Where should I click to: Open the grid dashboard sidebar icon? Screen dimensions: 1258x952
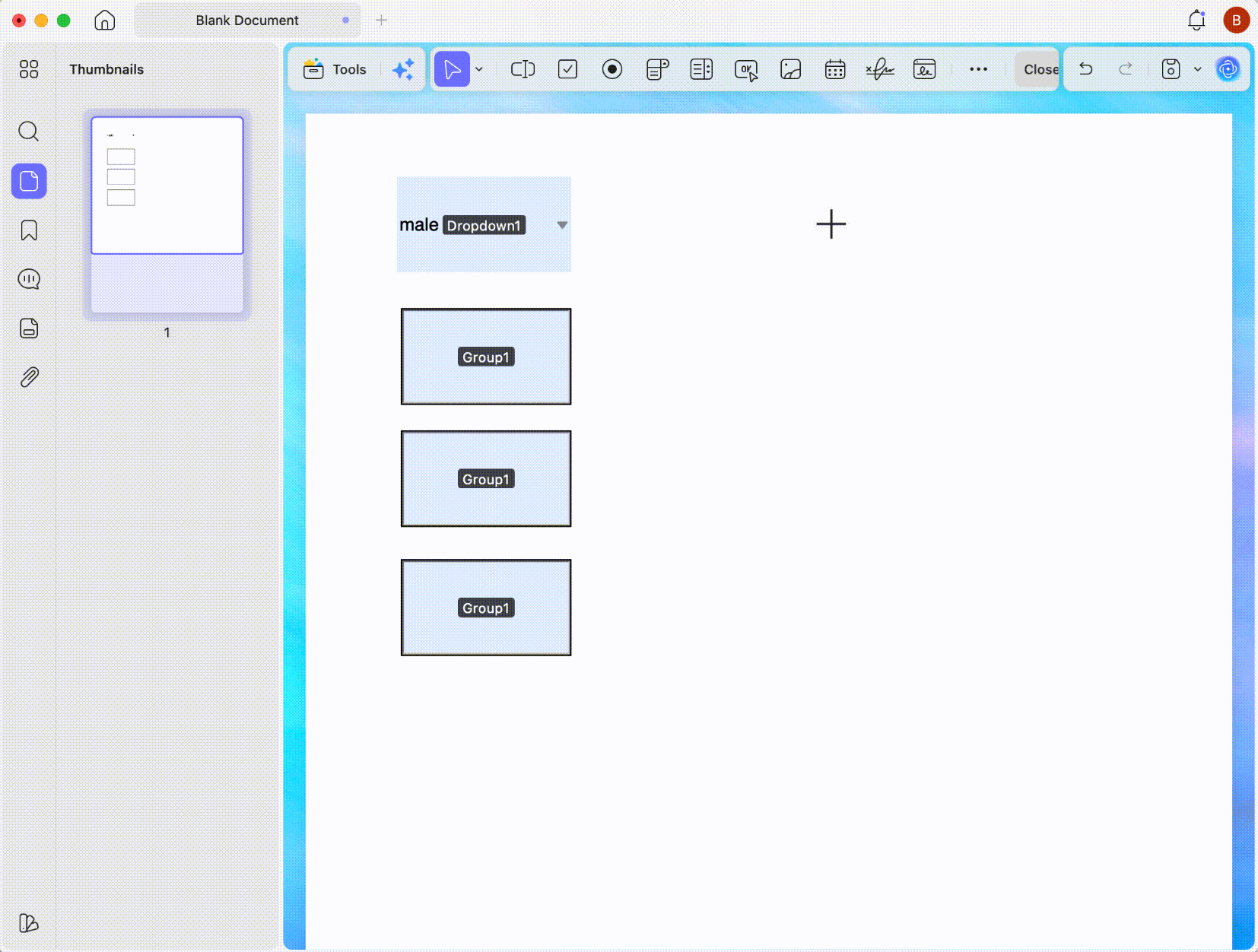[x=29, y=69]
